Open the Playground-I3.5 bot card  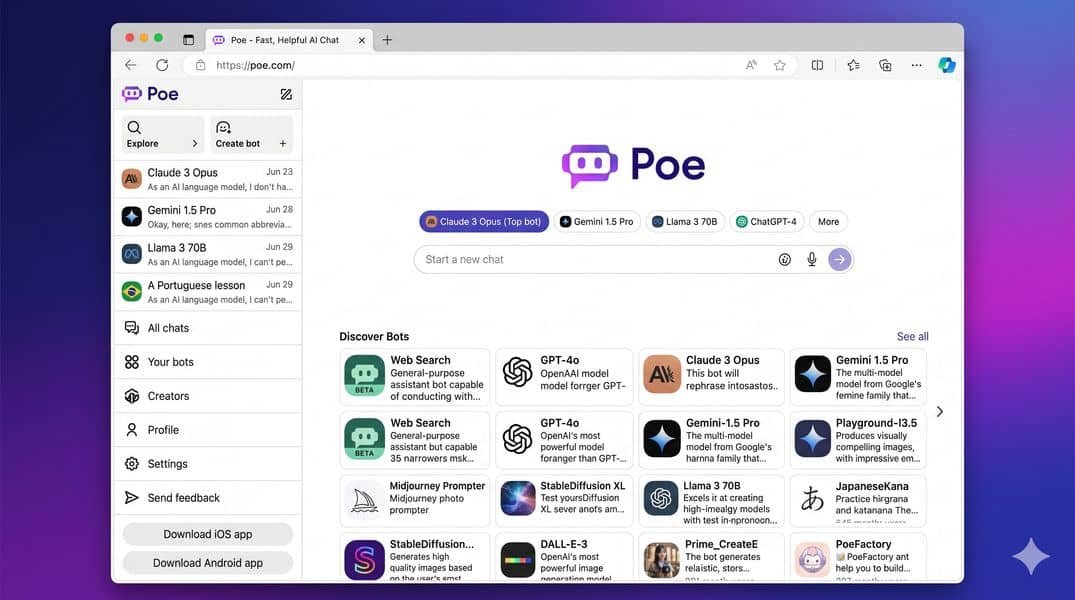pos(858,440)
